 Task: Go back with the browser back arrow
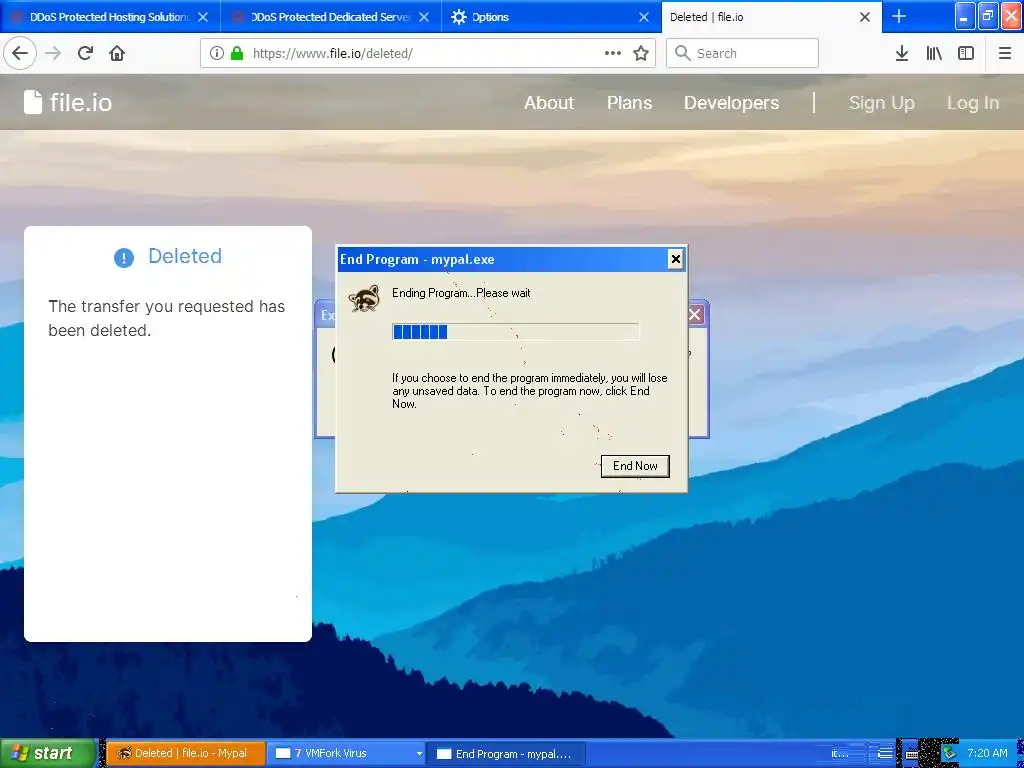point(20,54)
